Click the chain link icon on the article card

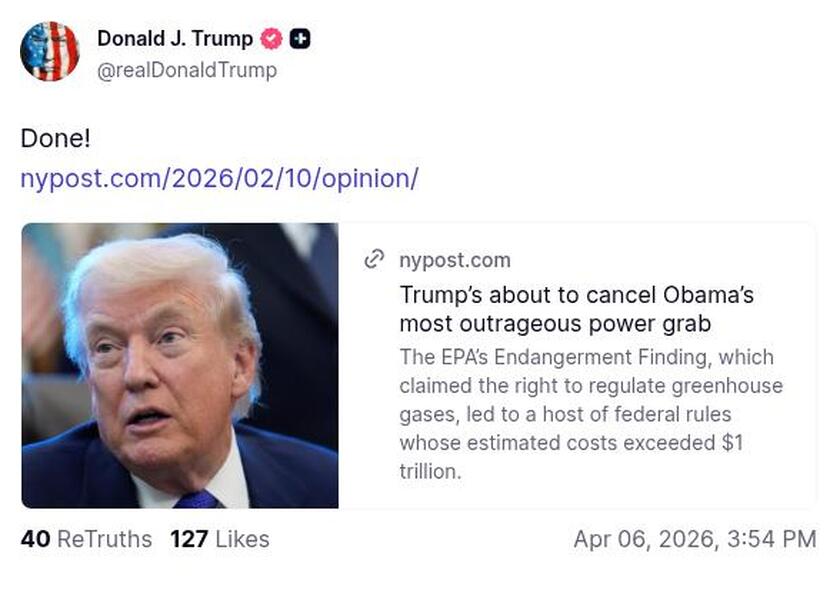(374, 260)
